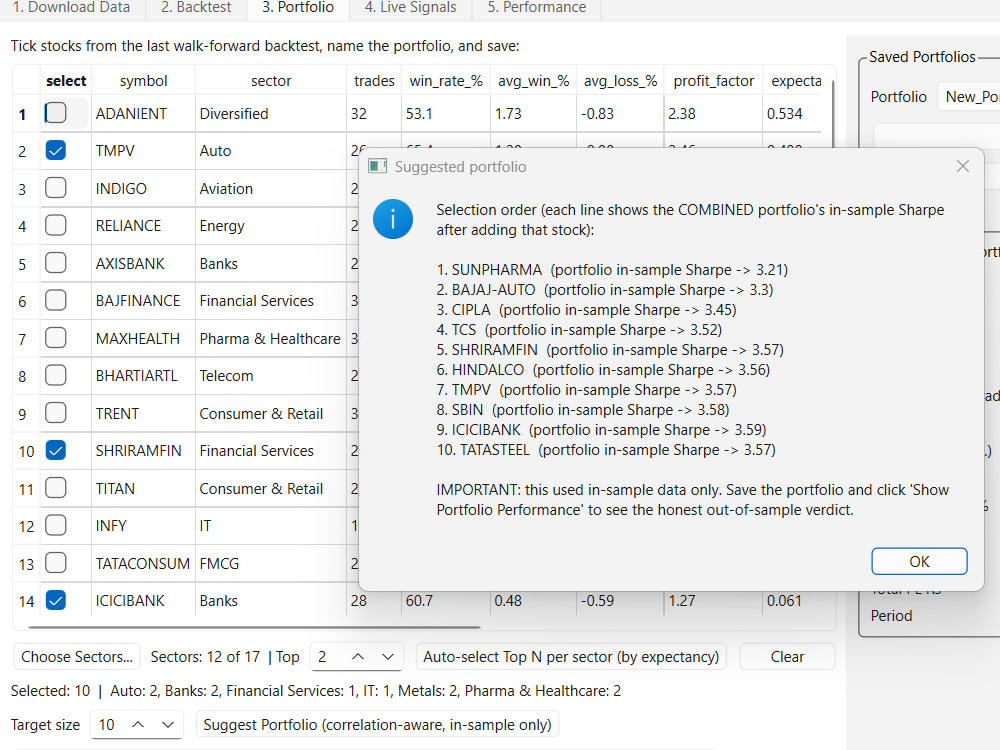Untick the ICICIBANK select checkbox
Image resolution: width=1000 pixels, height=750 pixels.
[x=56, y=600]
